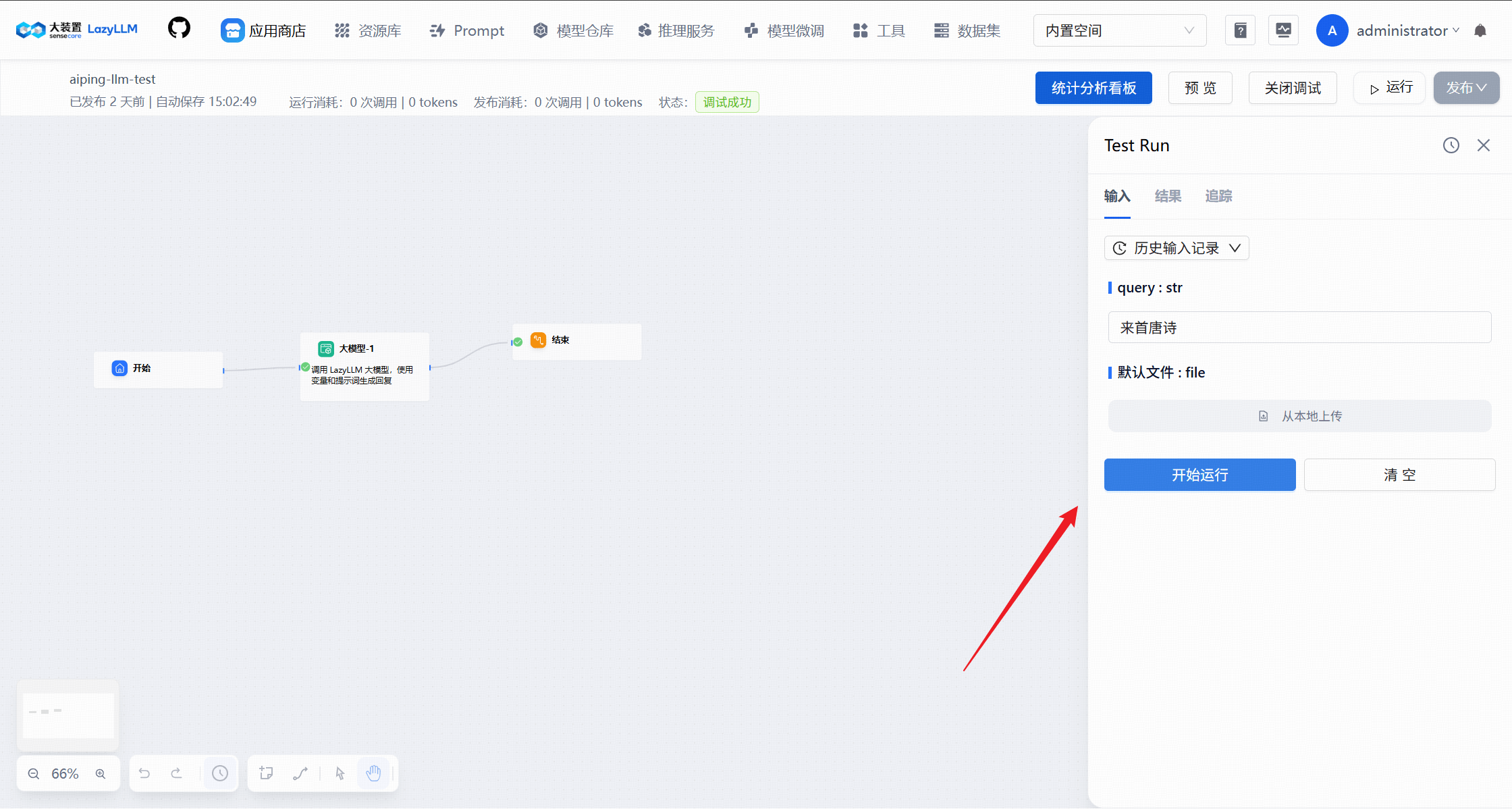This screenshot has width=1512, height=809.
Task: Switch to the 结果 tab
Action: 1168,196
